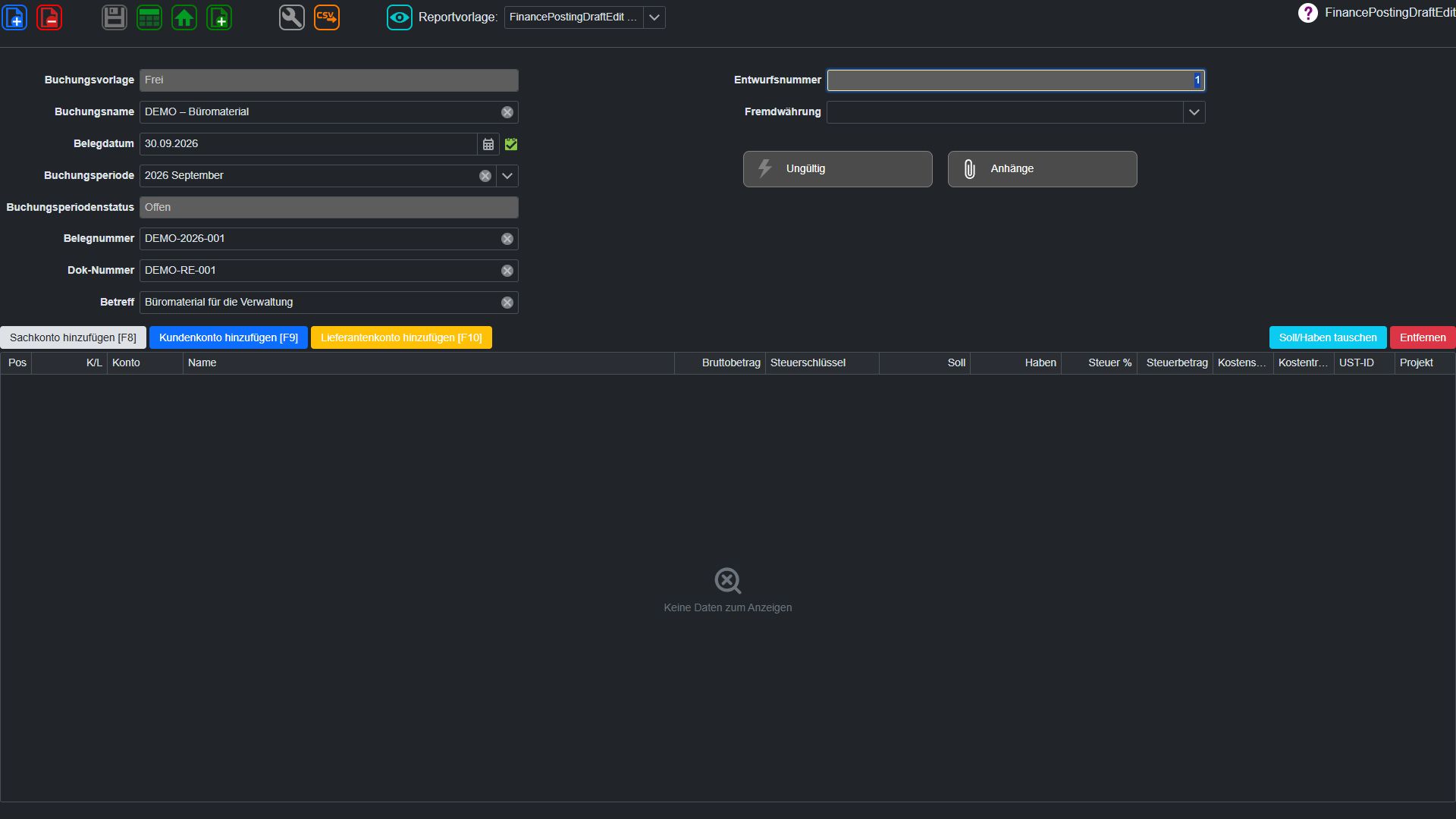Click the green add-document icon
Viewport: 1456px width, 819px height.
click(x=219, y=17)
